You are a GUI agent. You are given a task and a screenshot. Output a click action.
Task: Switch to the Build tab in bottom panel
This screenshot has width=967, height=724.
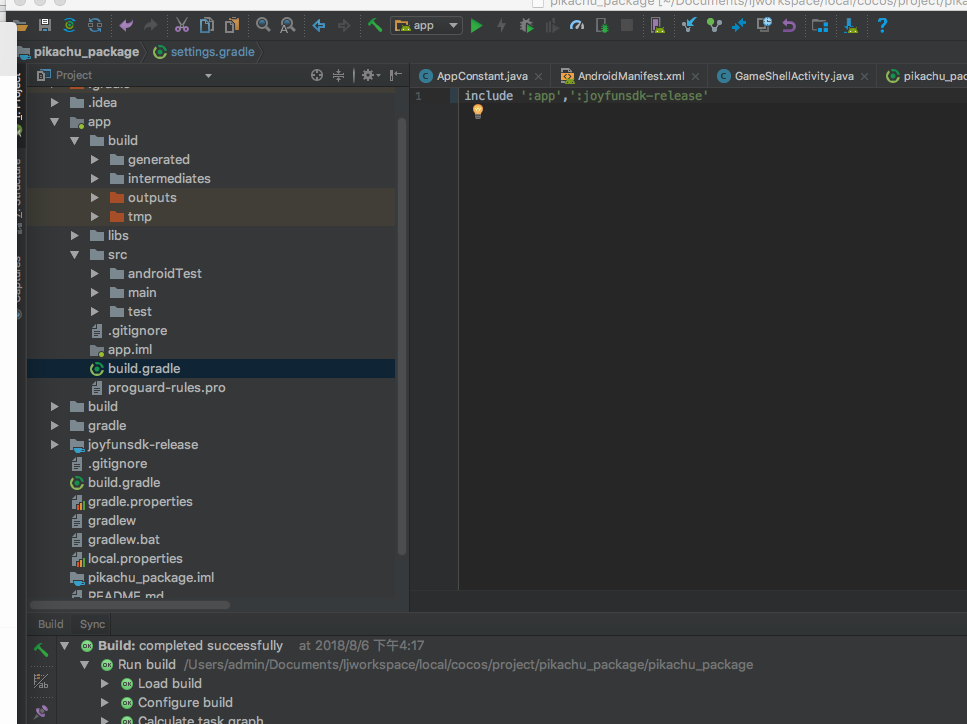point(51,624)
